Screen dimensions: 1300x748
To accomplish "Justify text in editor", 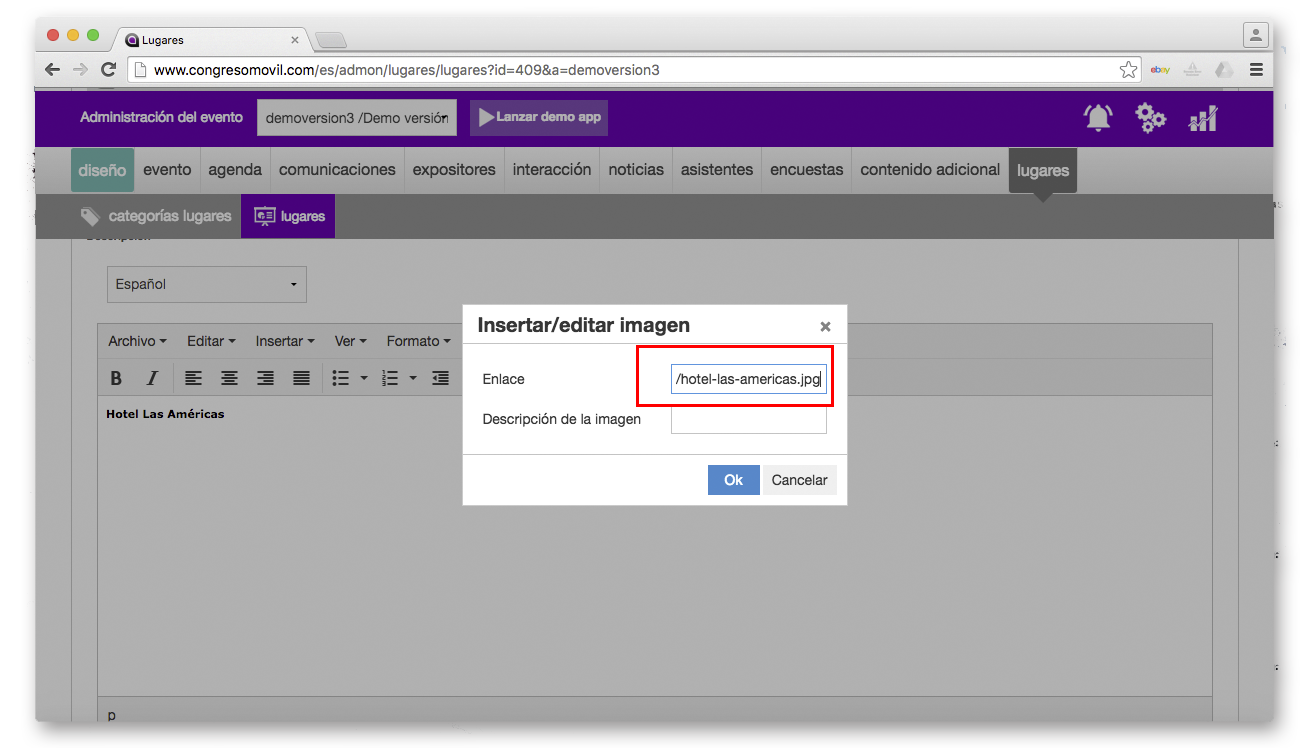I will pos(301,378).
